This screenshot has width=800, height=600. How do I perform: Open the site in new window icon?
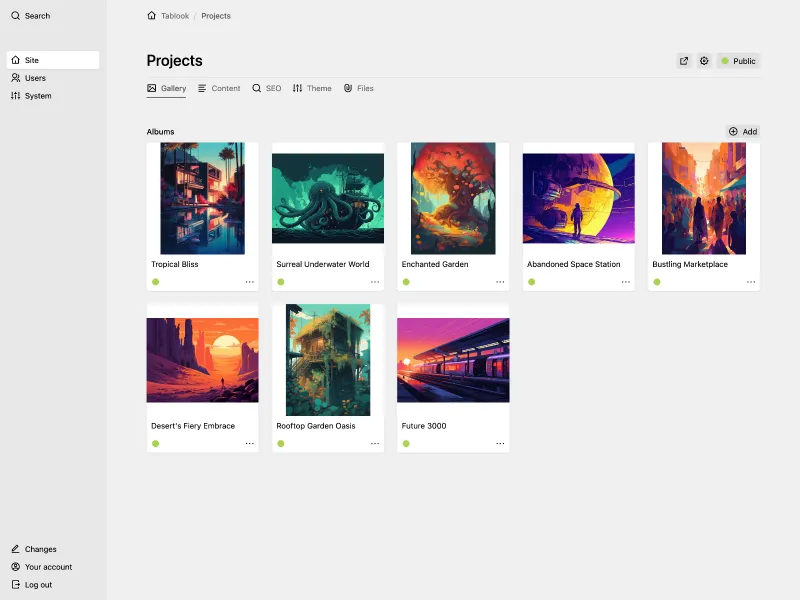(x=684, y=61)
